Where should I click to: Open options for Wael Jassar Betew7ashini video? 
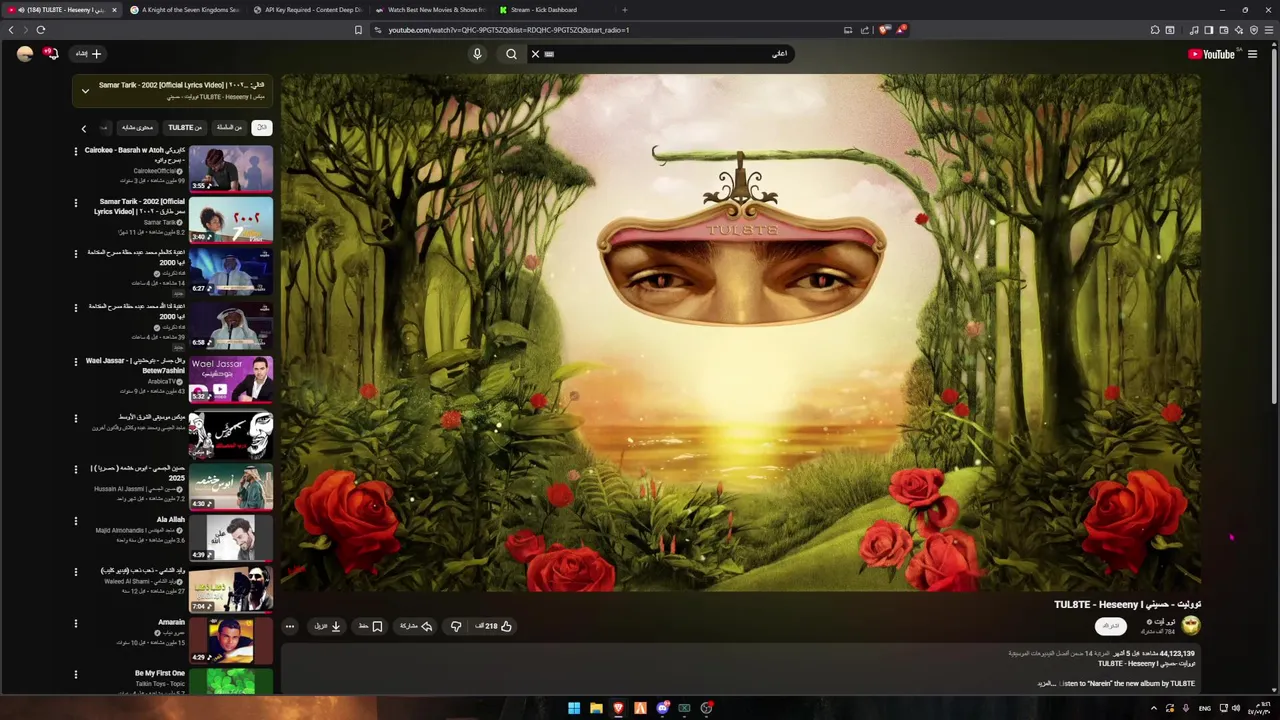[x=75, y=361]
